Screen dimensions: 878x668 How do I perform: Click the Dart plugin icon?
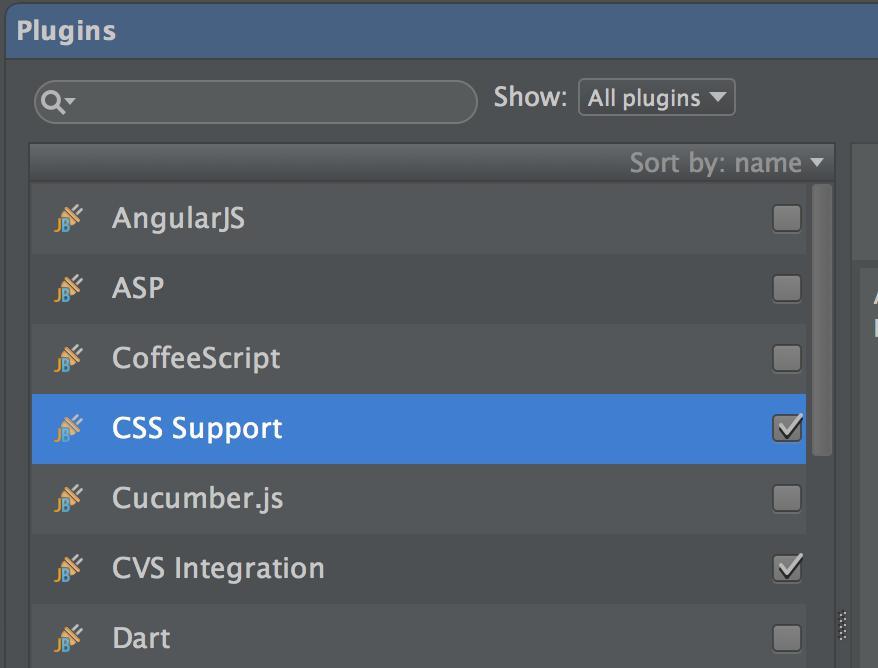point(68,638)
